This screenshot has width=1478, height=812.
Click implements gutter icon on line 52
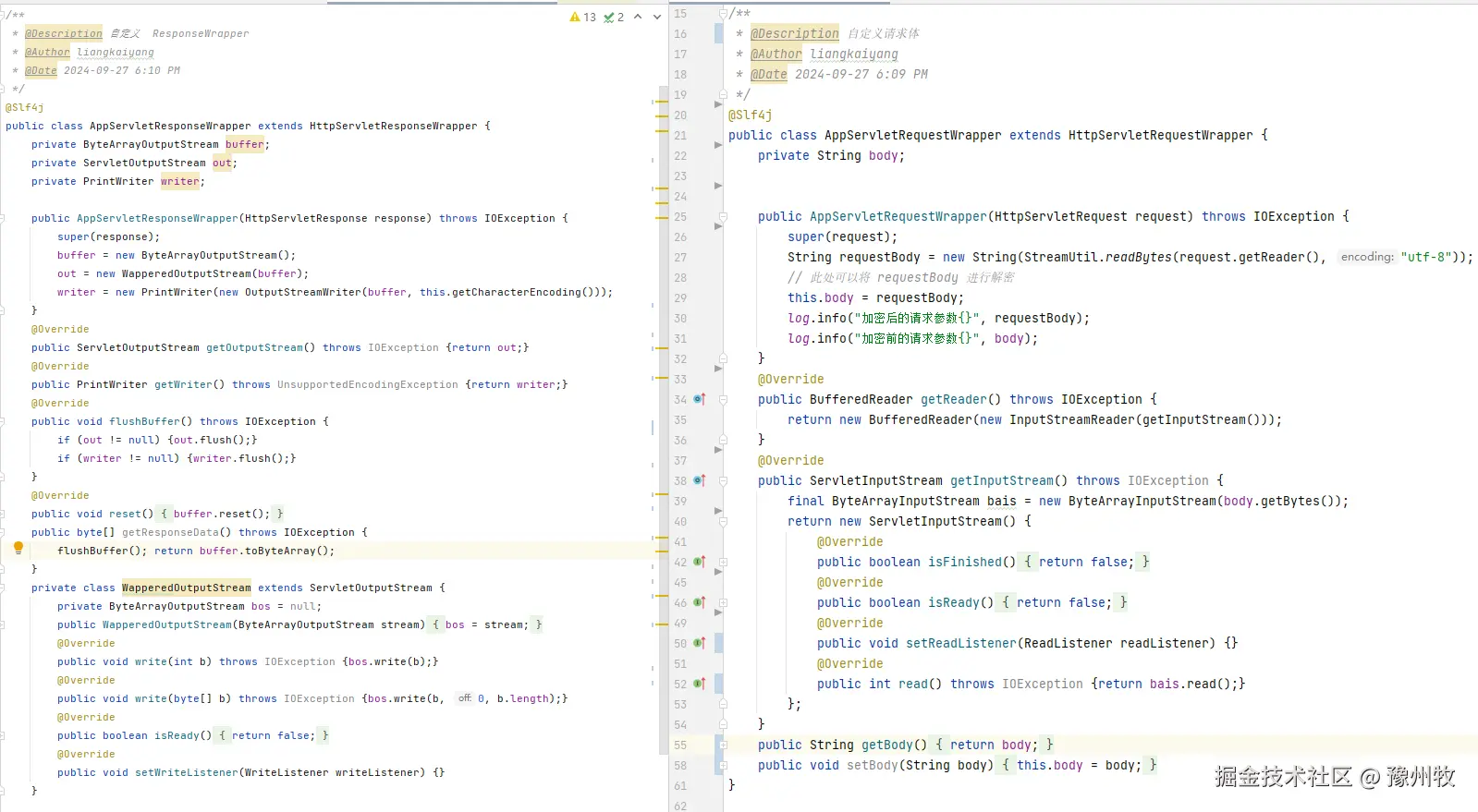click(700, 684)
